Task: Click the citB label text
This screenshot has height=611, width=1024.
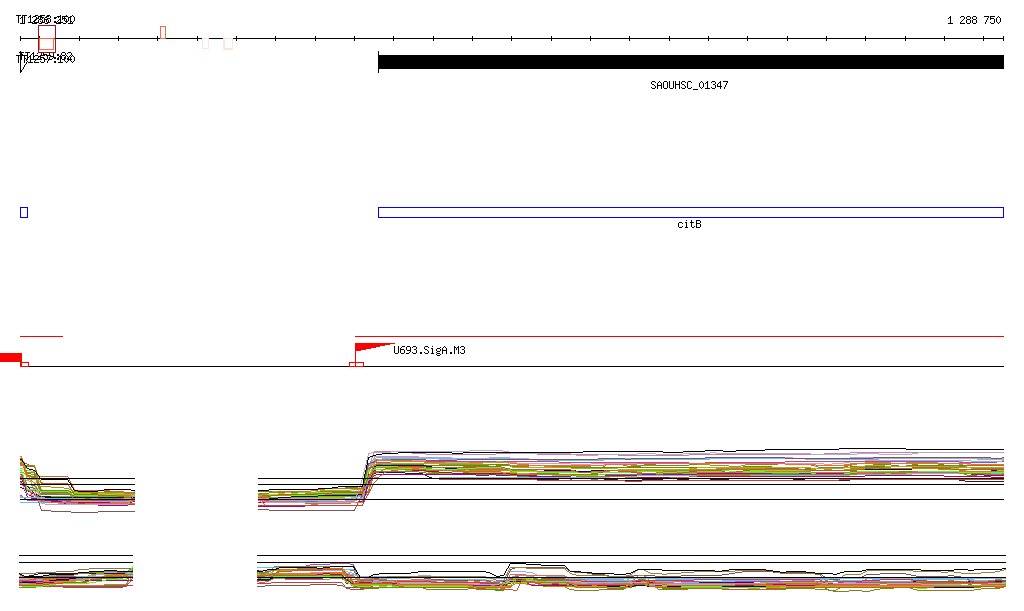Action: coord(689,225)
